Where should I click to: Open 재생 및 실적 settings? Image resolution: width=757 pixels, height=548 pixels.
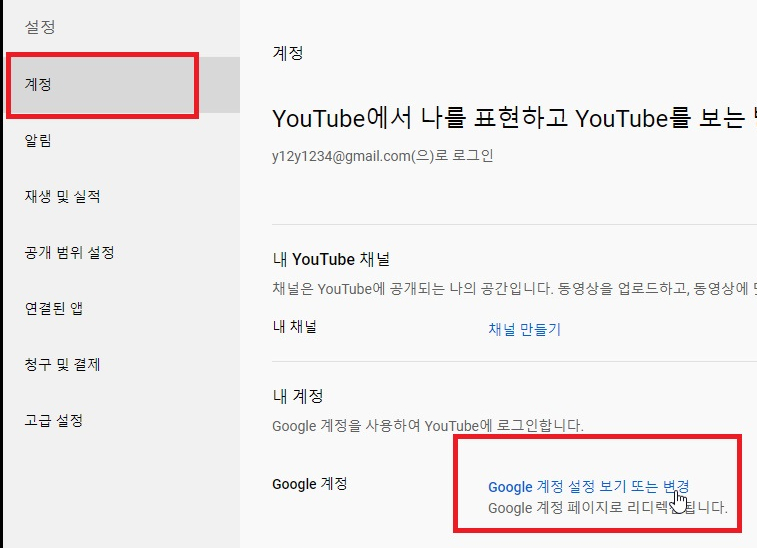click(x=123, y=197)
